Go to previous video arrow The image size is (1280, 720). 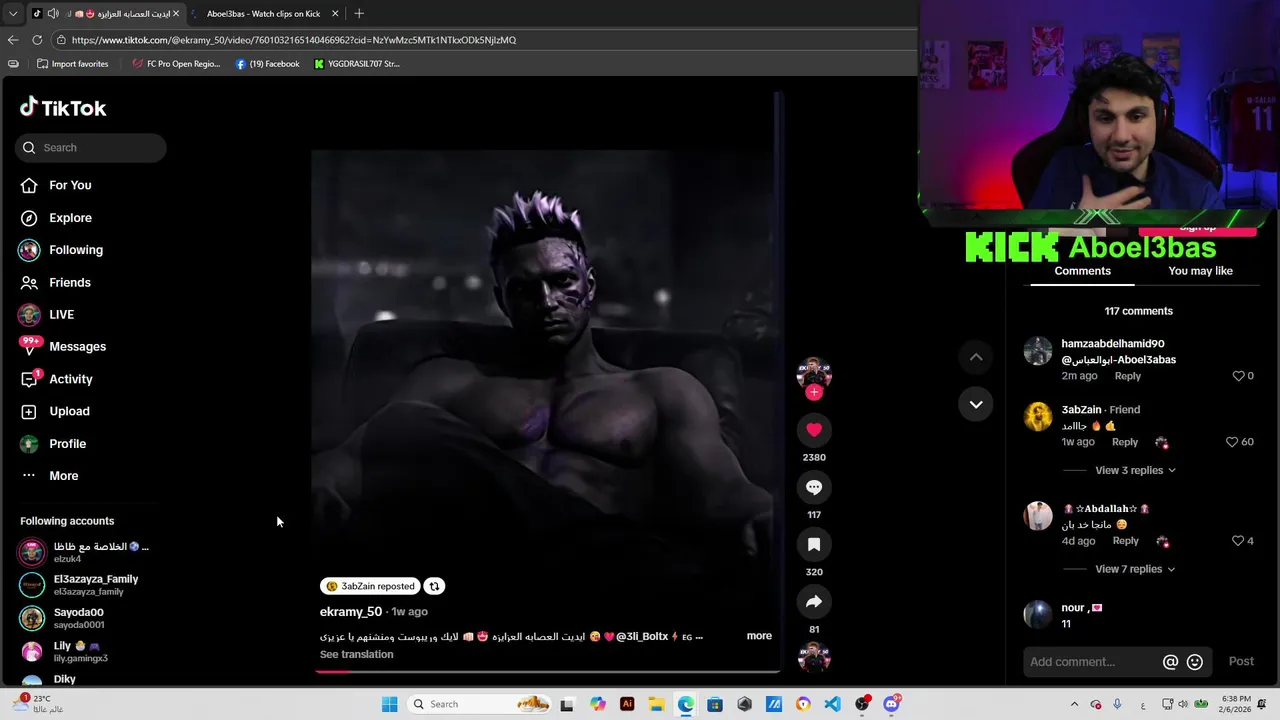[976, 357]
